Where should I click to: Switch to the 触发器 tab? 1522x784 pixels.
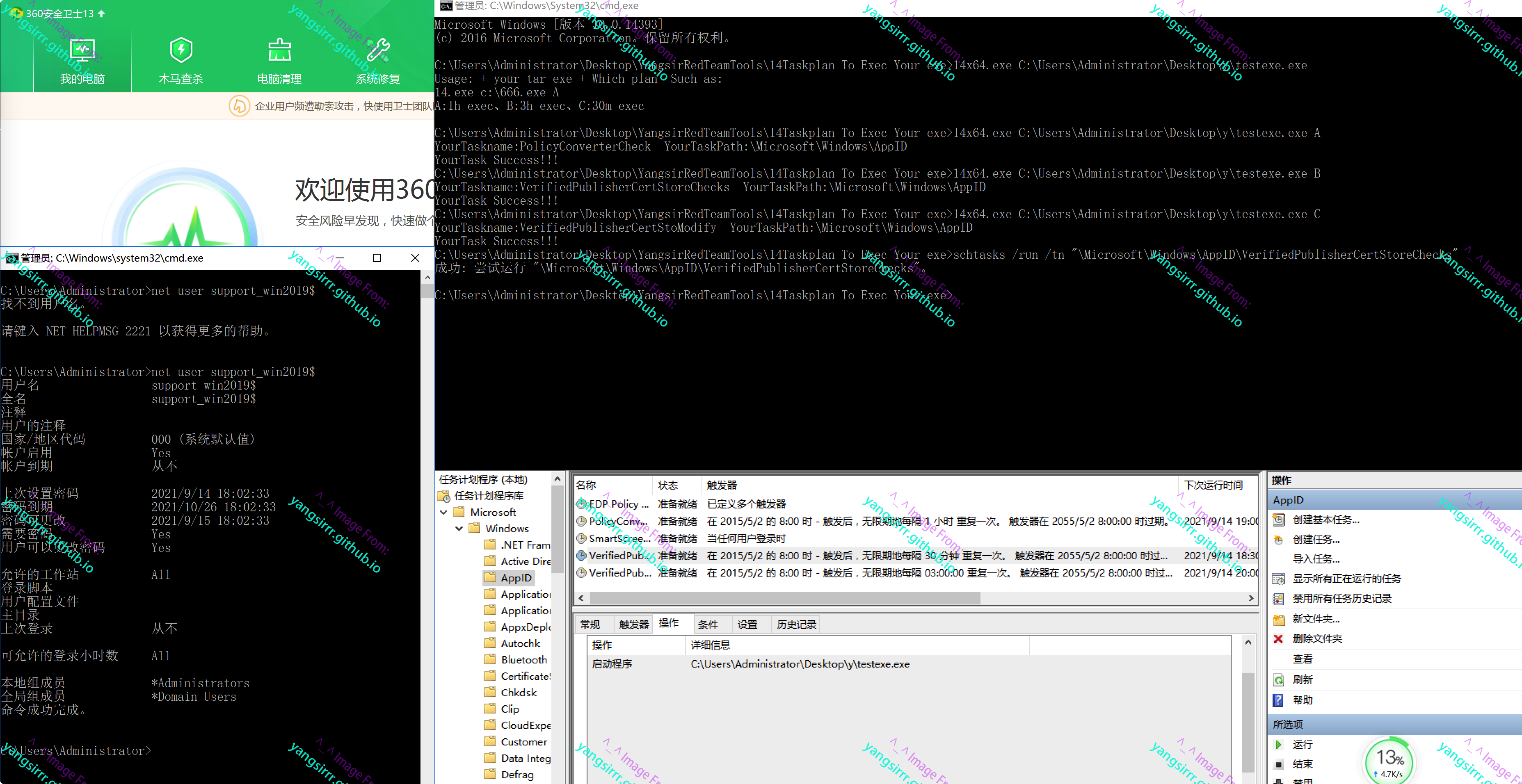point(633,624)
